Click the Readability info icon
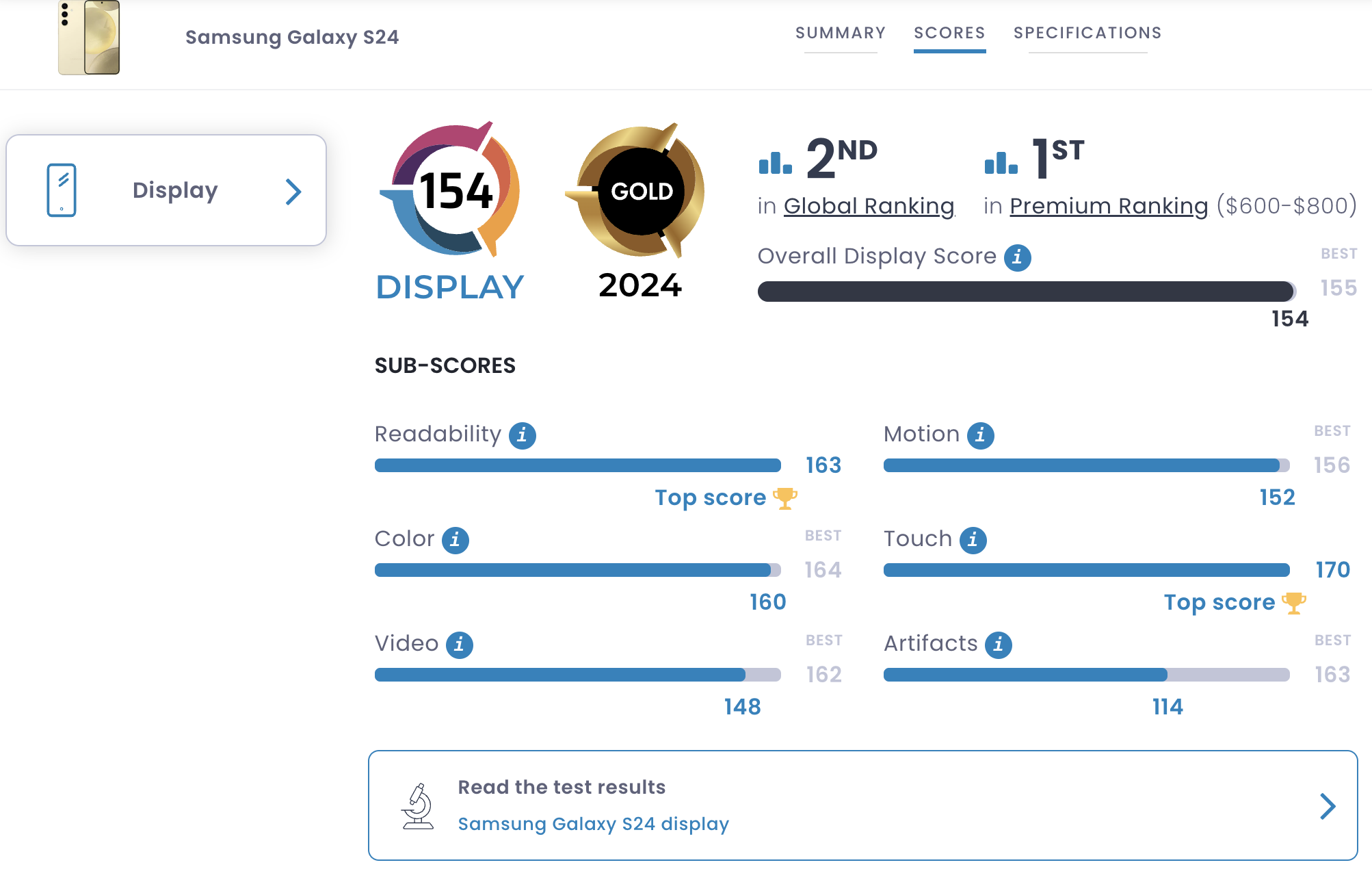This screenshot has height=880, width=1372. coord(522,435)
